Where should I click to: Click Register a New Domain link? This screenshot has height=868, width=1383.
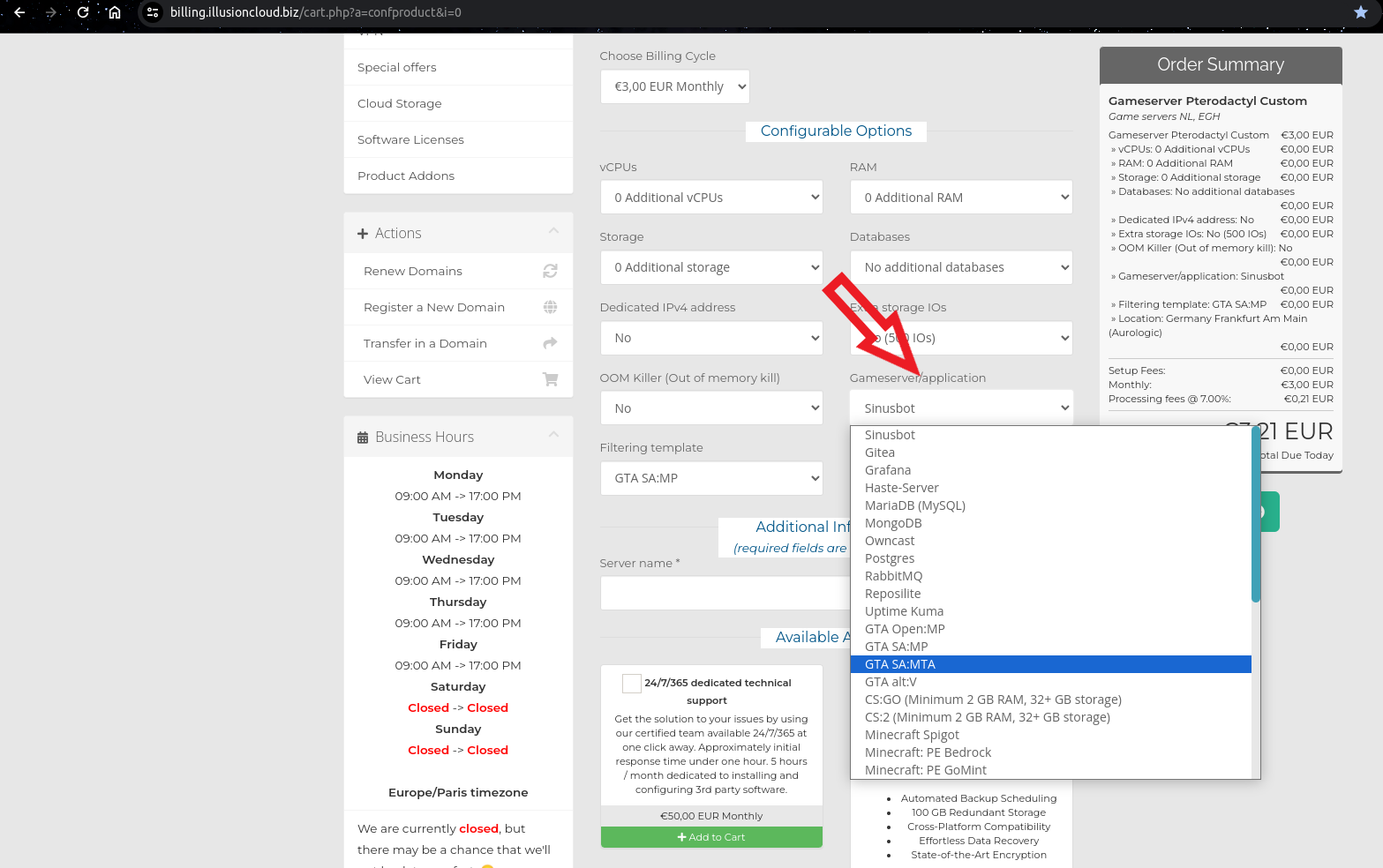(x=458, y=307)
